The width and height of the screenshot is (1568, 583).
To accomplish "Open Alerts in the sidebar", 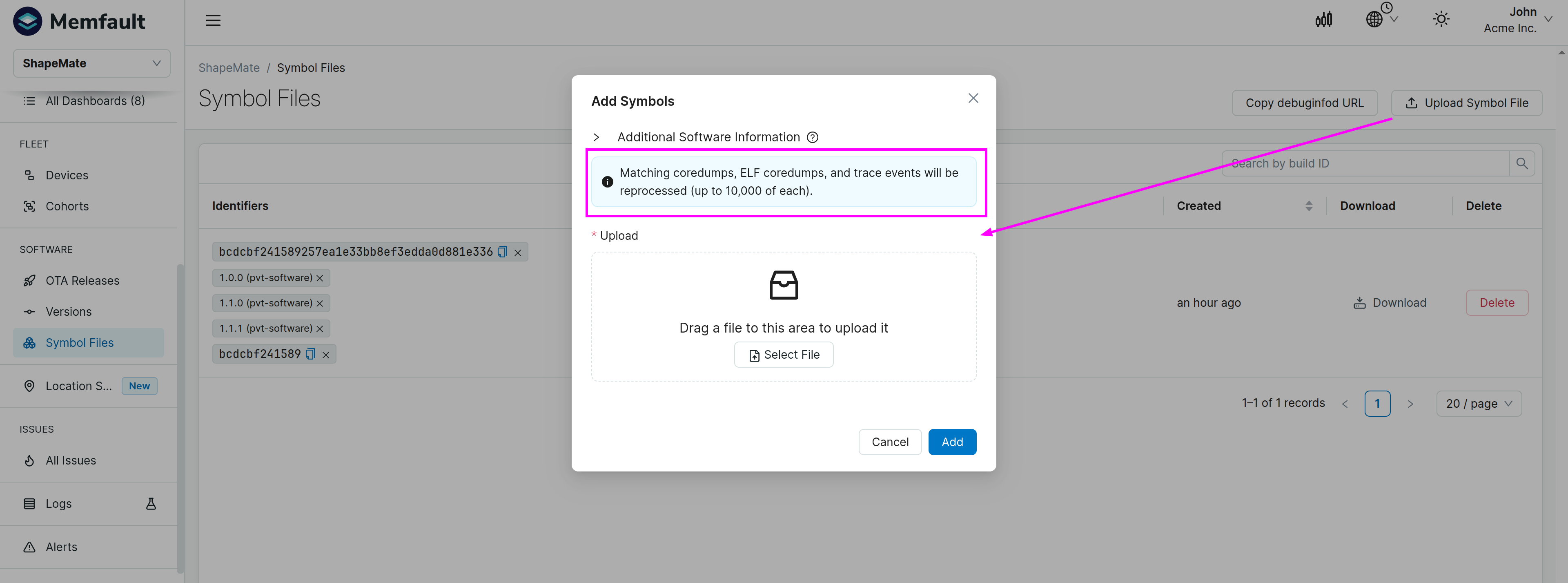I will [89, 547].
